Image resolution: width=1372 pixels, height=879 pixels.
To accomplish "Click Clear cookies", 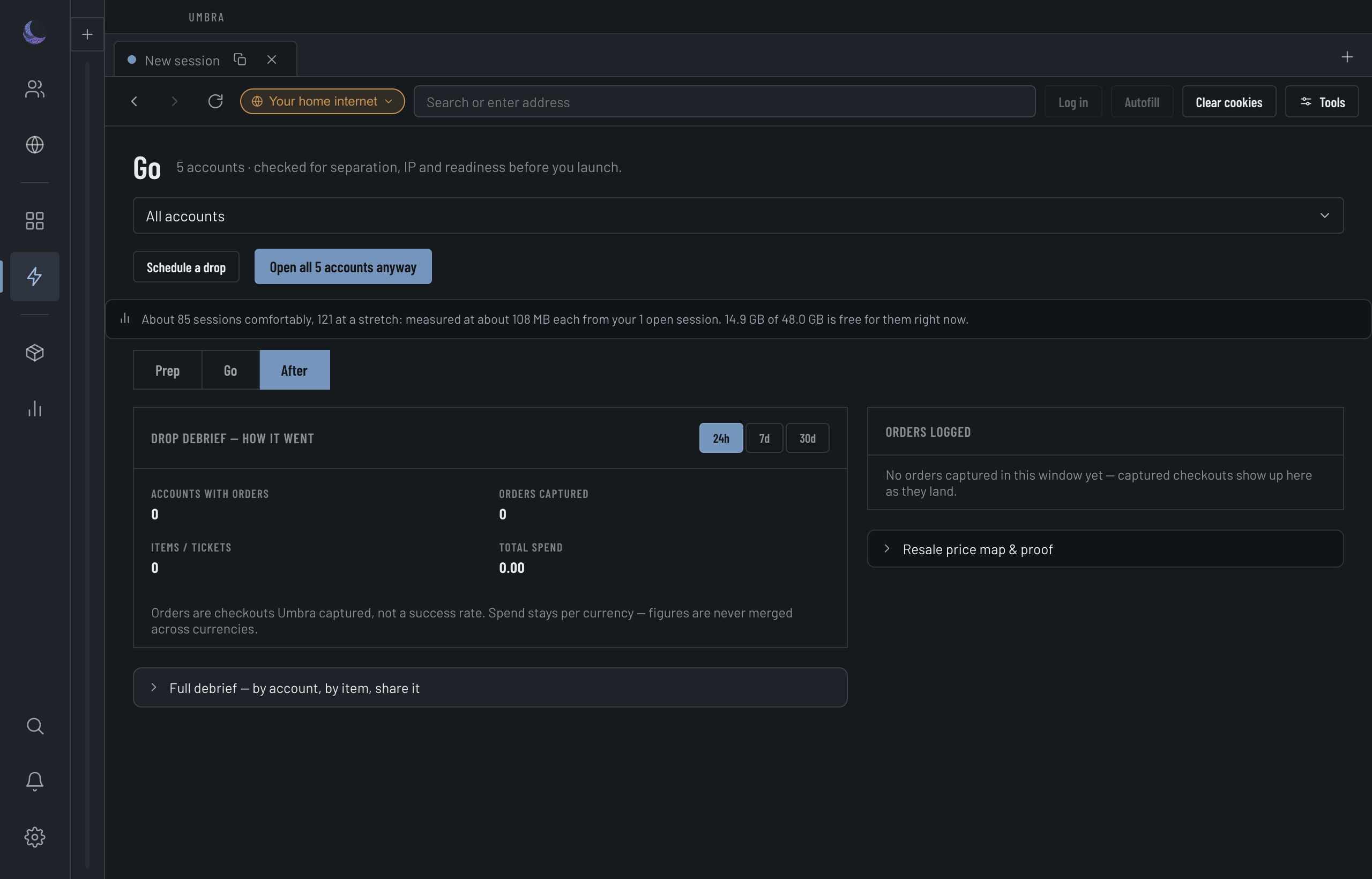I will click(1229, 102).
